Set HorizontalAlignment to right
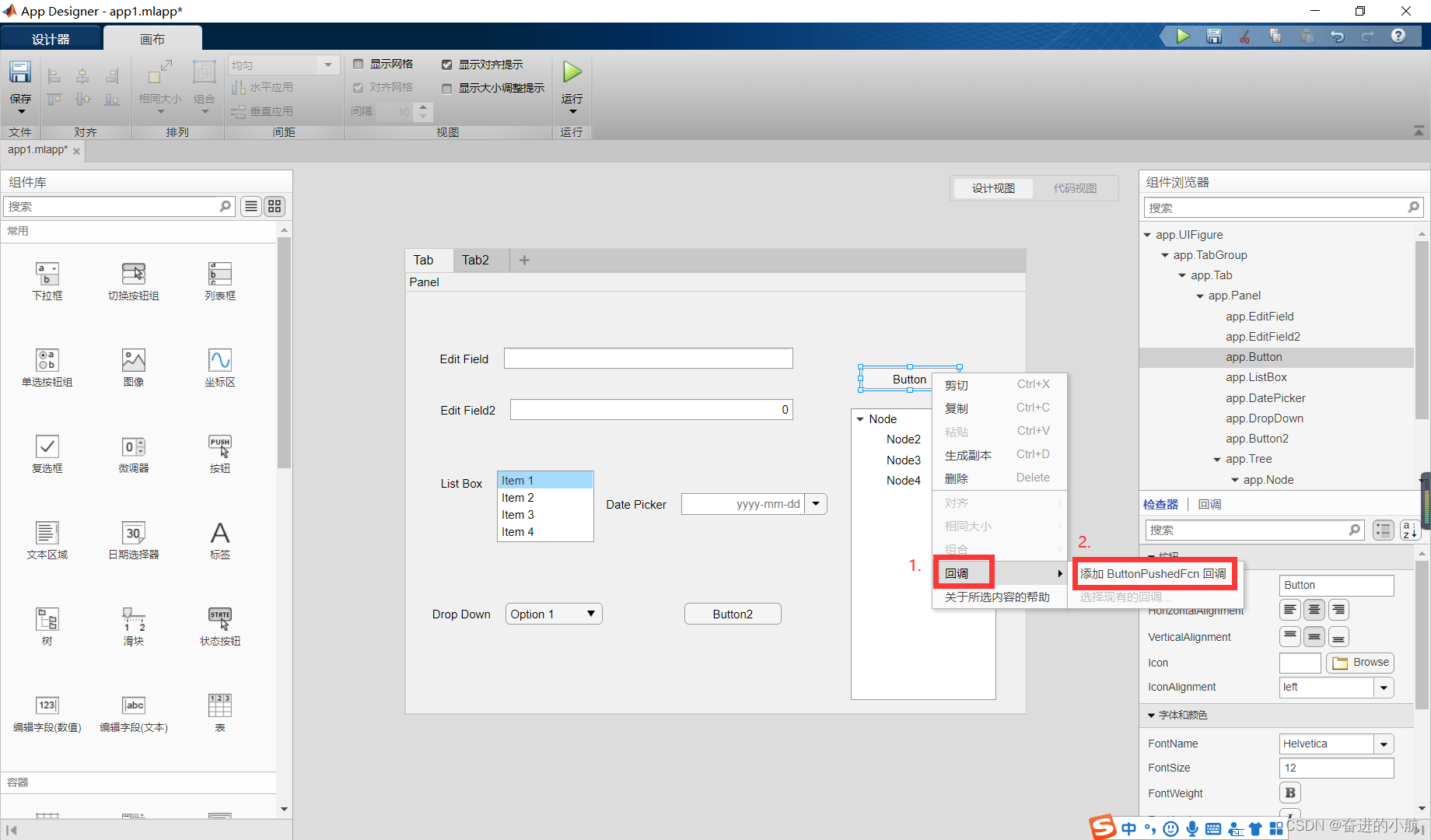 pos(1338,610)
